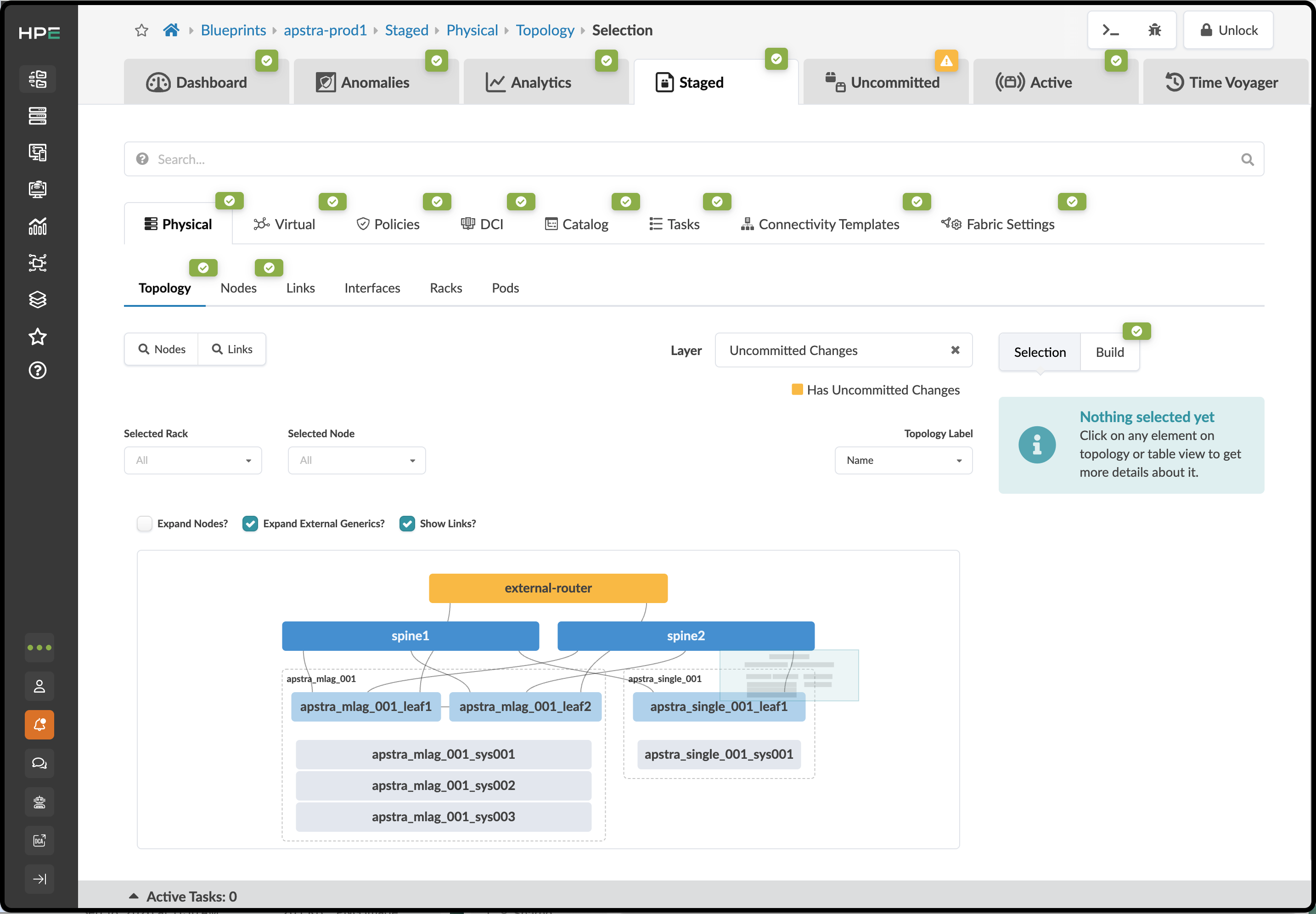
Task: Open the orange notifications bell icon
Action: (x=39, y=725)
